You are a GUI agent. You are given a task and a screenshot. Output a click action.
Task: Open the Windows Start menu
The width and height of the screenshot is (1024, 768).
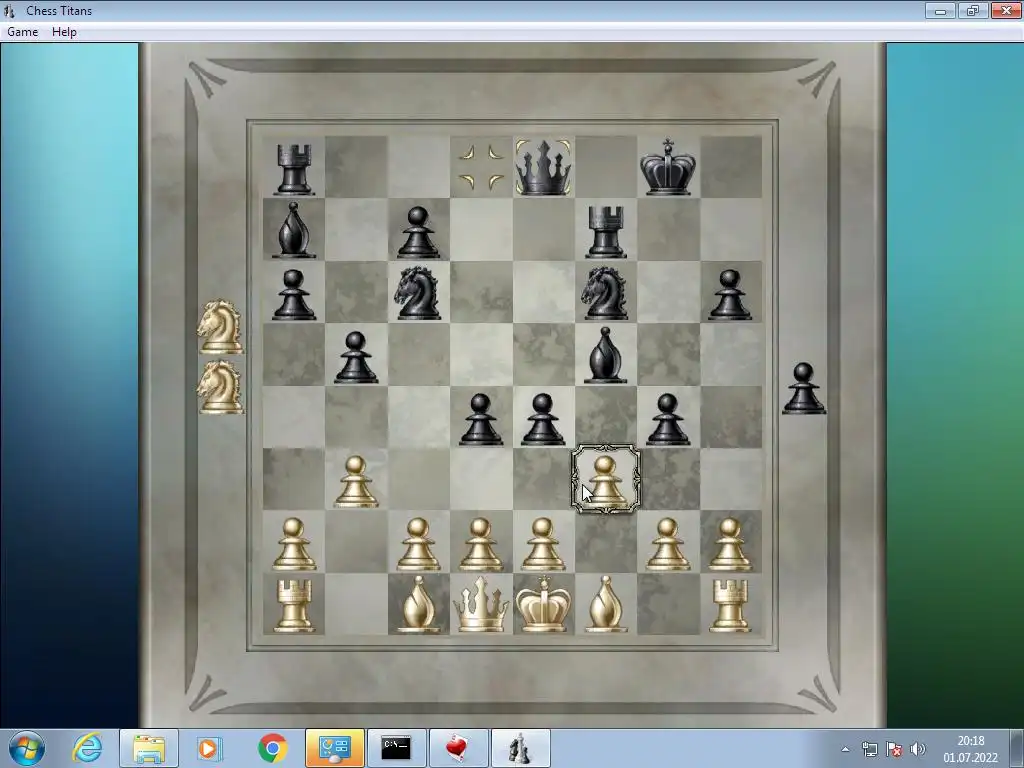(x=27, y=748)
